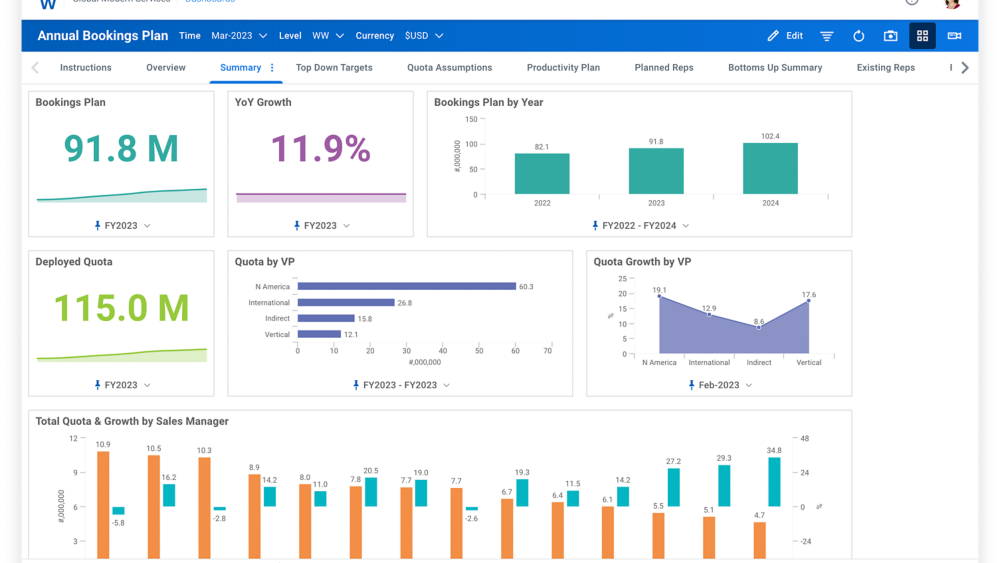
Task: Go to the Productivity Plan tab
Action: point(563,68)
